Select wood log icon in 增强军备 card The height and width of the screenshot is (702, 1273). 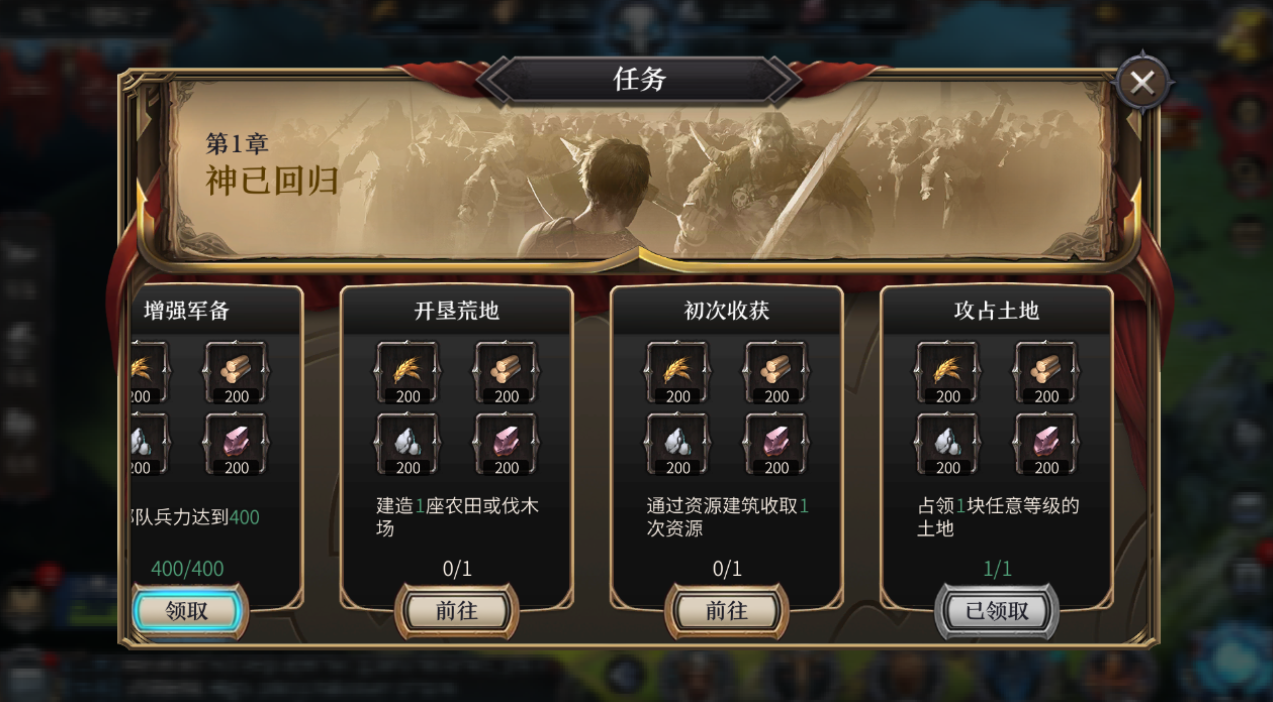tap(236, 373)
